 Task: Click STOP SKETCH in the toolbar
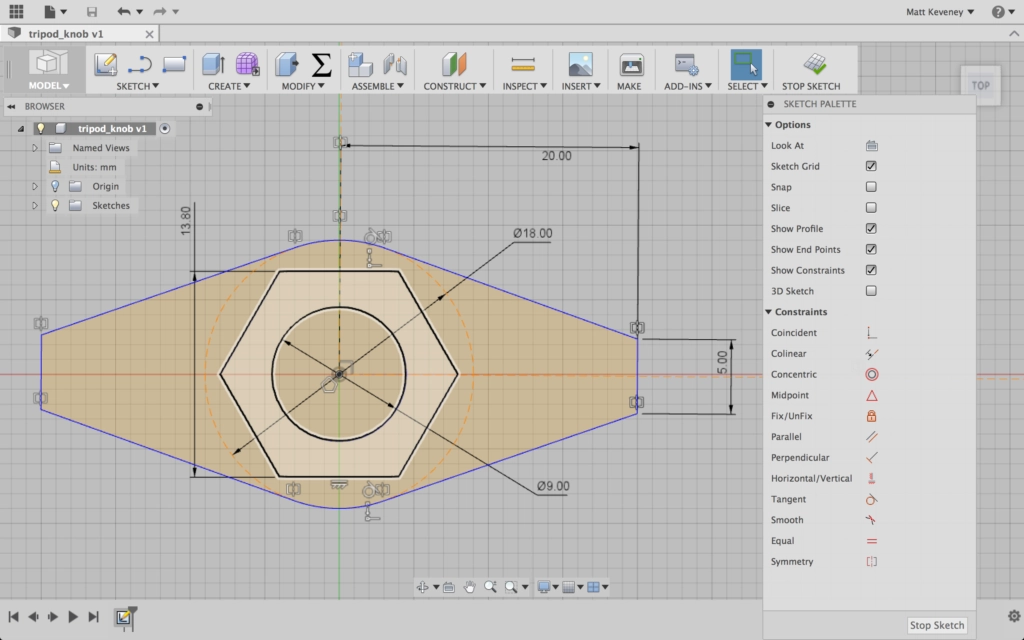coord(811,71)
